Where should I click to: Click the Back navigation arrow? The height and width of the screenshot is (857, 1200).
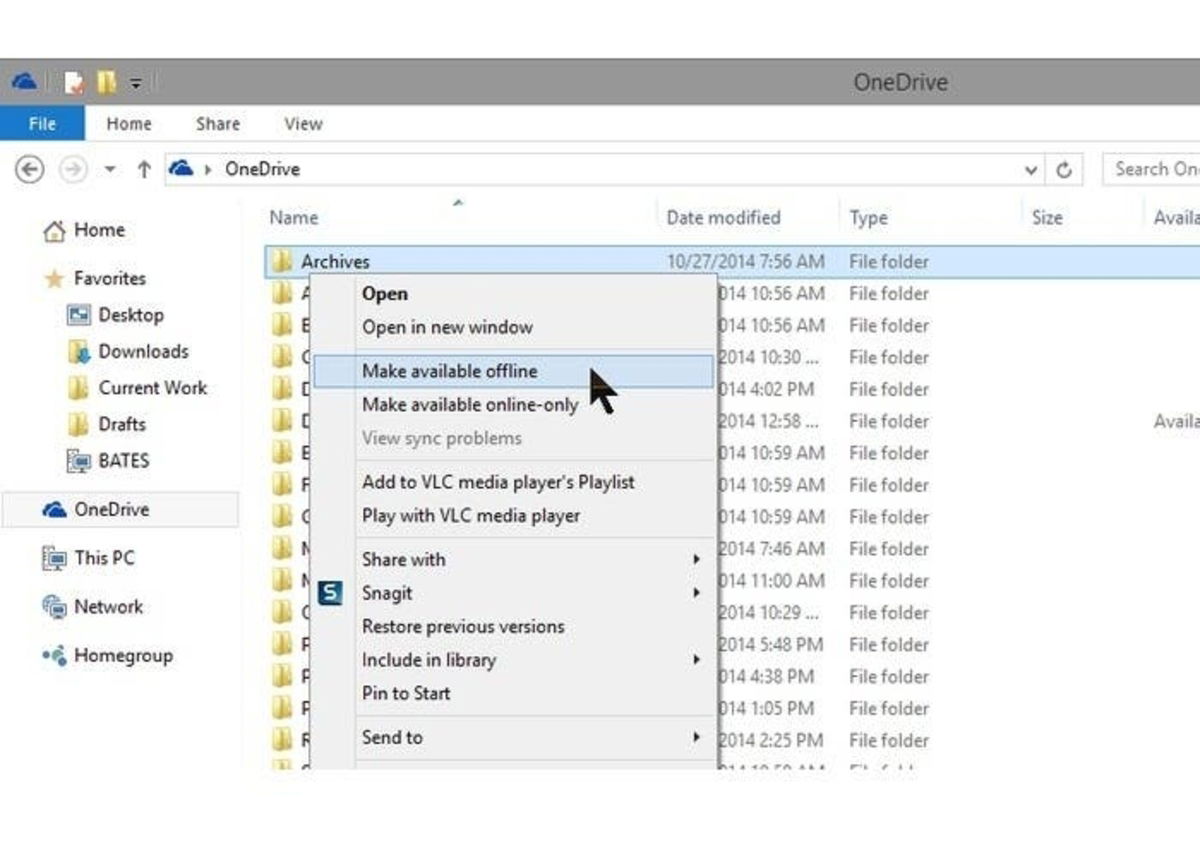(30, 169)
